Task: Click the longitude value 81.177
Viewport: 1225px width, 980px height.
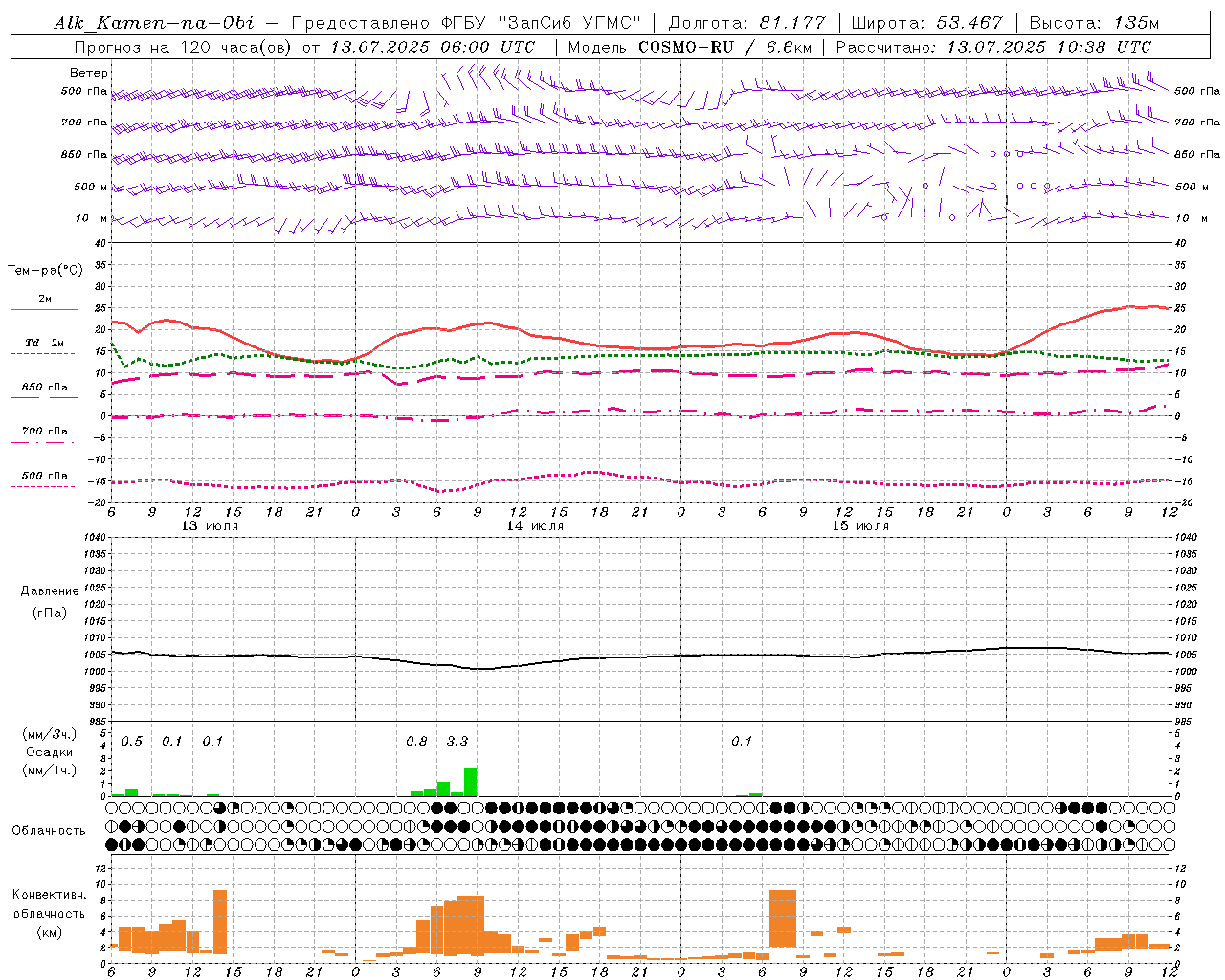Action: pyautogui.click(x=793, y=23)
